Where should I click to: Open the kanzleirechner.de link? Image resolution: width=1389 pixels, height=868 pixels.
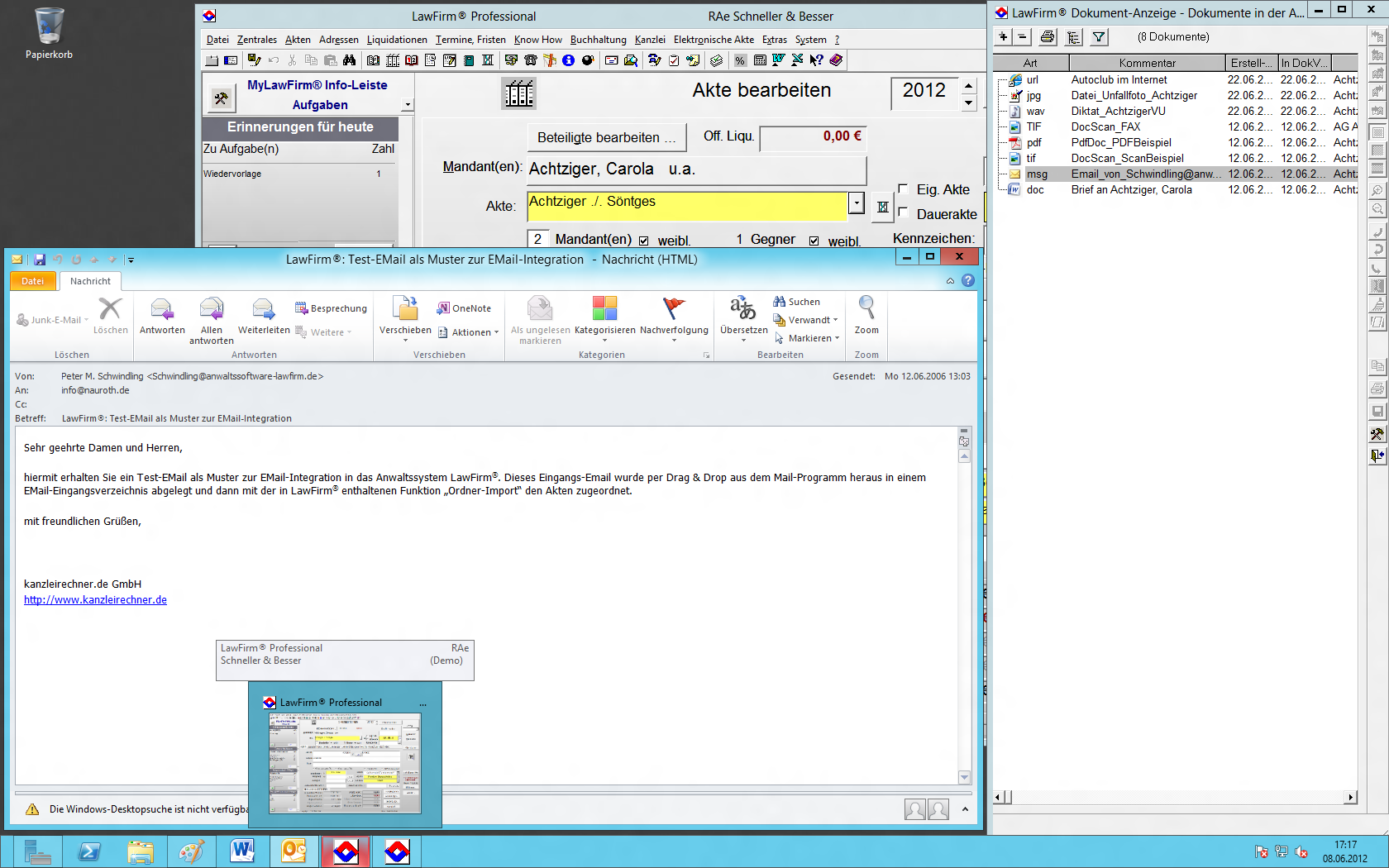click(x=95, y=600)
